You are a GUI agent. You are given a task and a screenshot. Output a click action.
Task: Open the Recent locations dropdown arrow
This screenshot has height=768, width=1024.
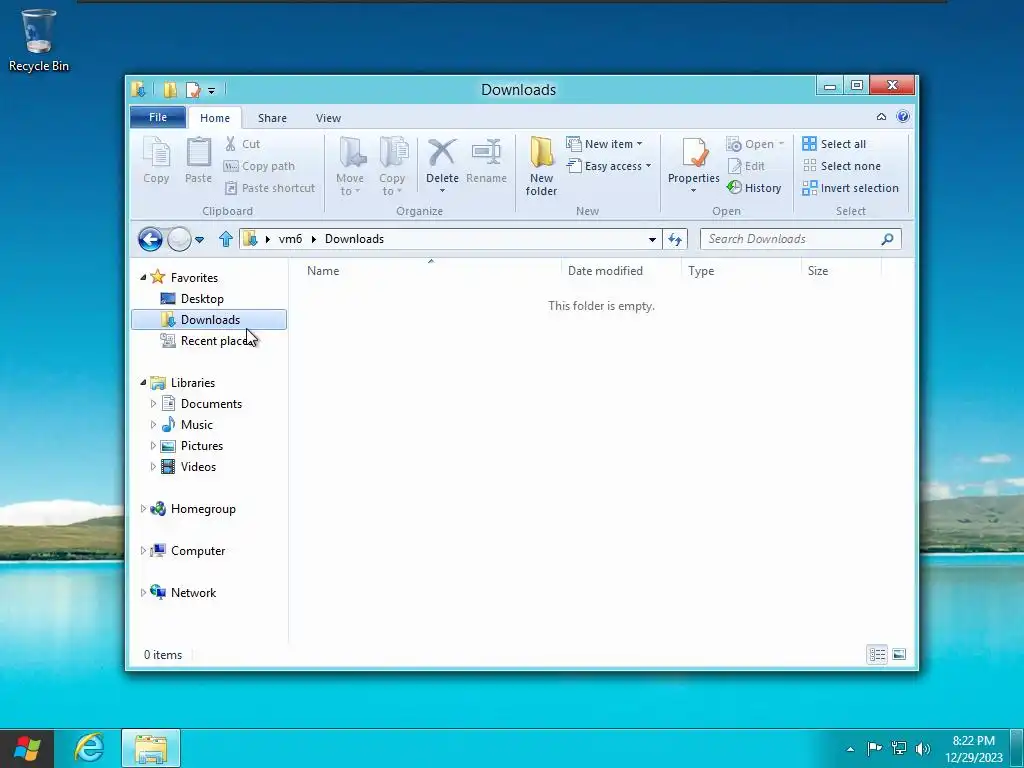[199, 240]
